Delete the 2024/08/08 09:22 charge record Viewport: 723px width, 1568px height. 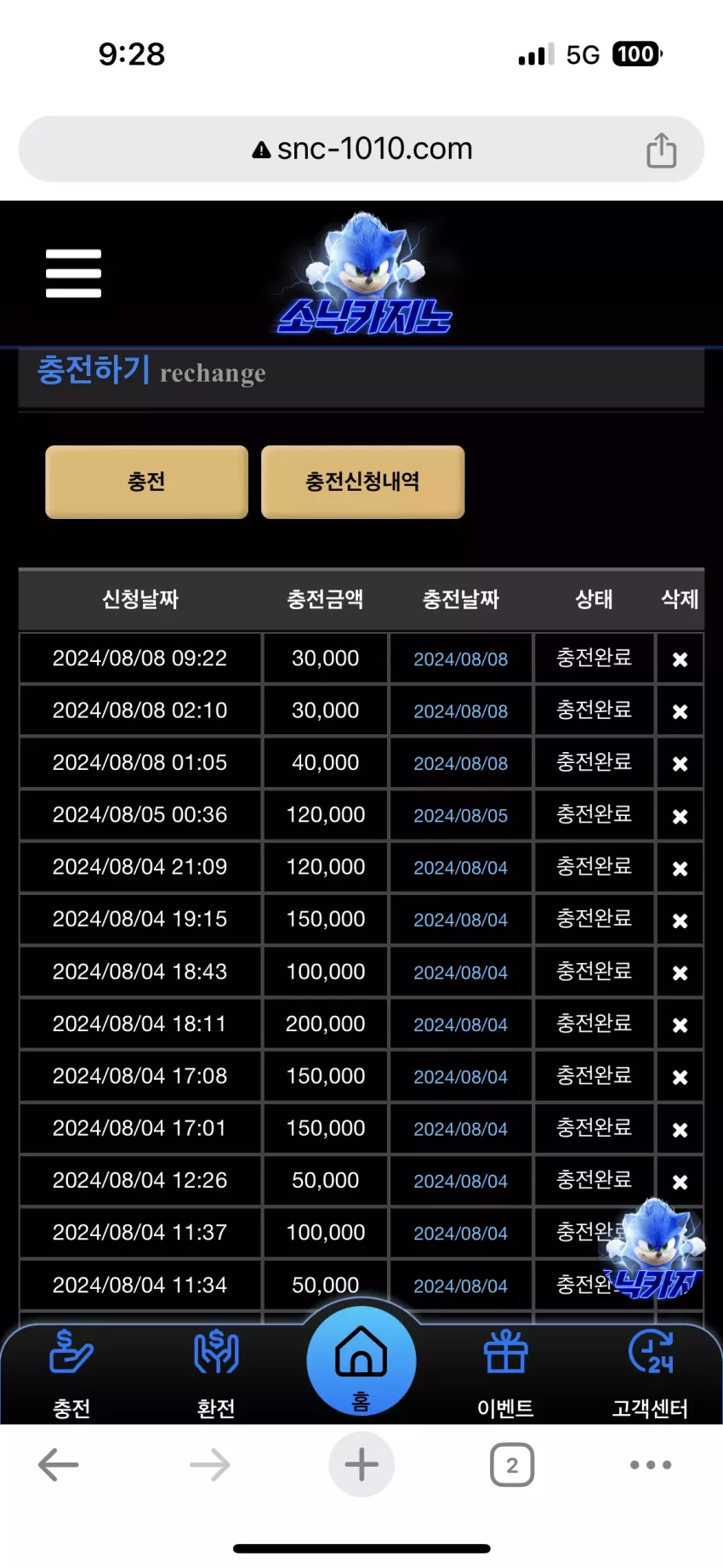coord(680,659)
